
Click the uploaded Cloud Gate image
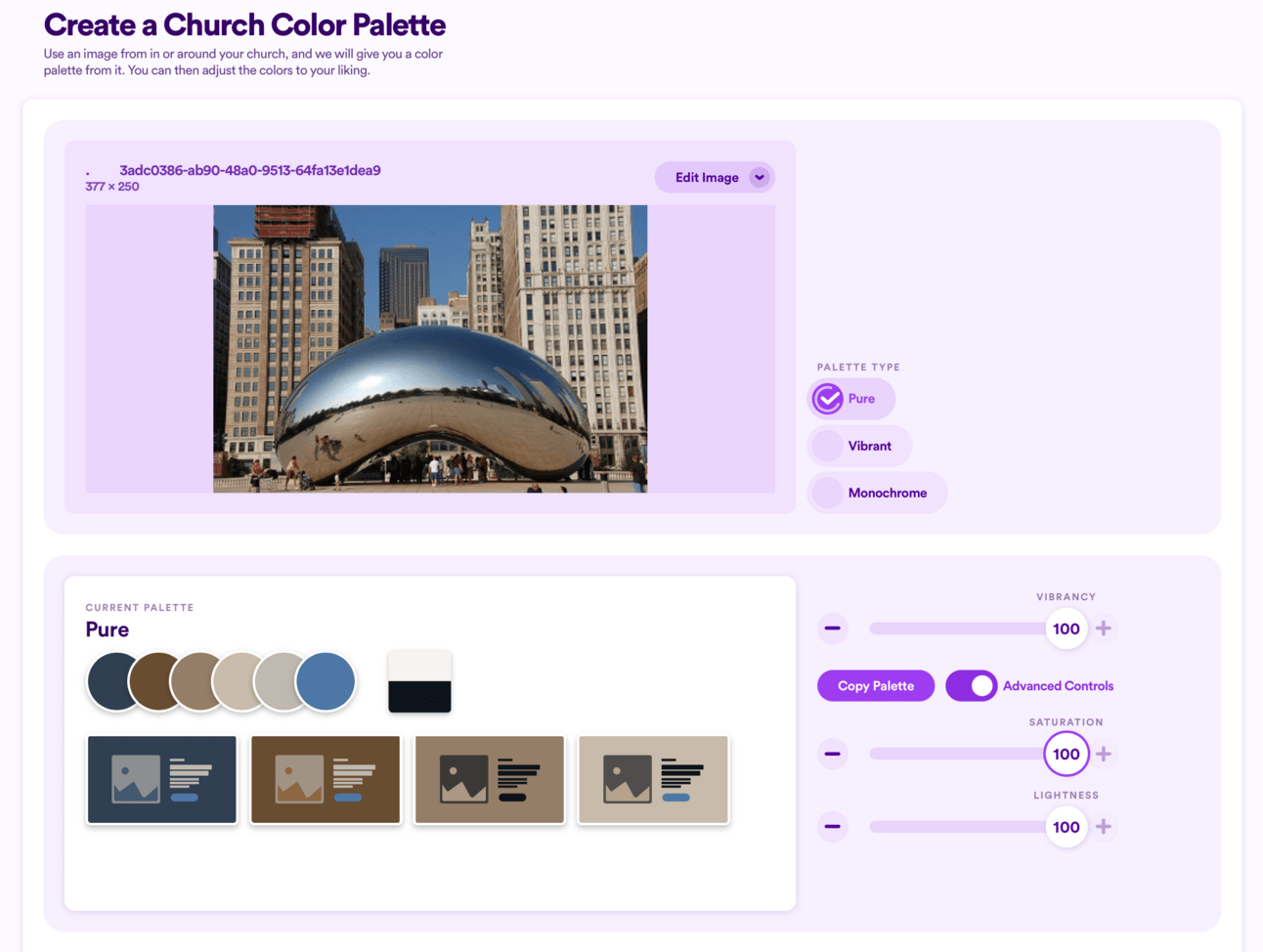(430, 349)
